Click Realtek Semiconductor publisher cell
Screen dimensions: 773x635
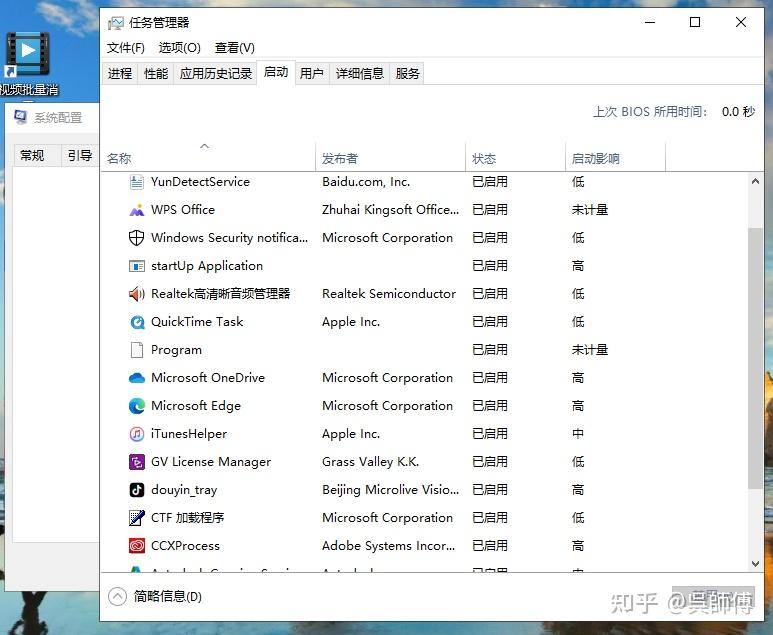point(389,294)
